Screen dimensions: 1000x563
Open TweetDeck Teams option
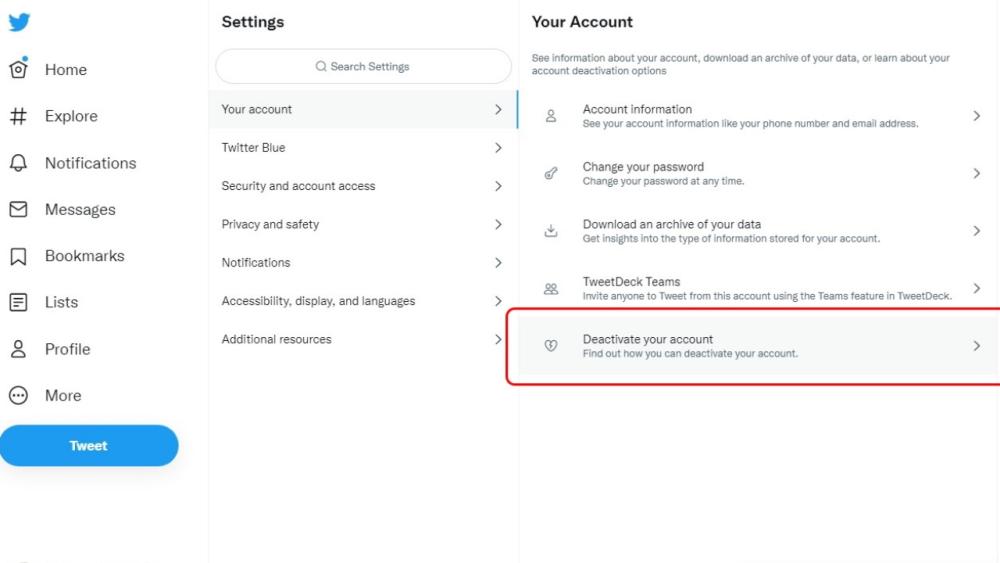(631, 288)
